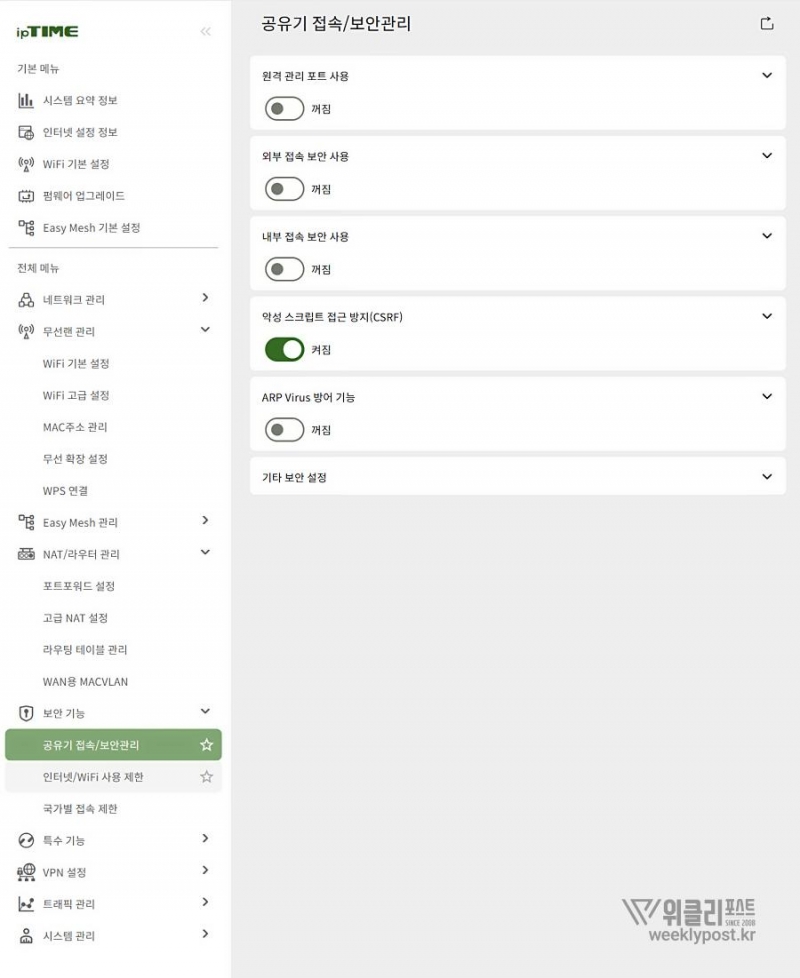
Task: Select 국가별 접속 제한 menu item
Action: (80, 809)
